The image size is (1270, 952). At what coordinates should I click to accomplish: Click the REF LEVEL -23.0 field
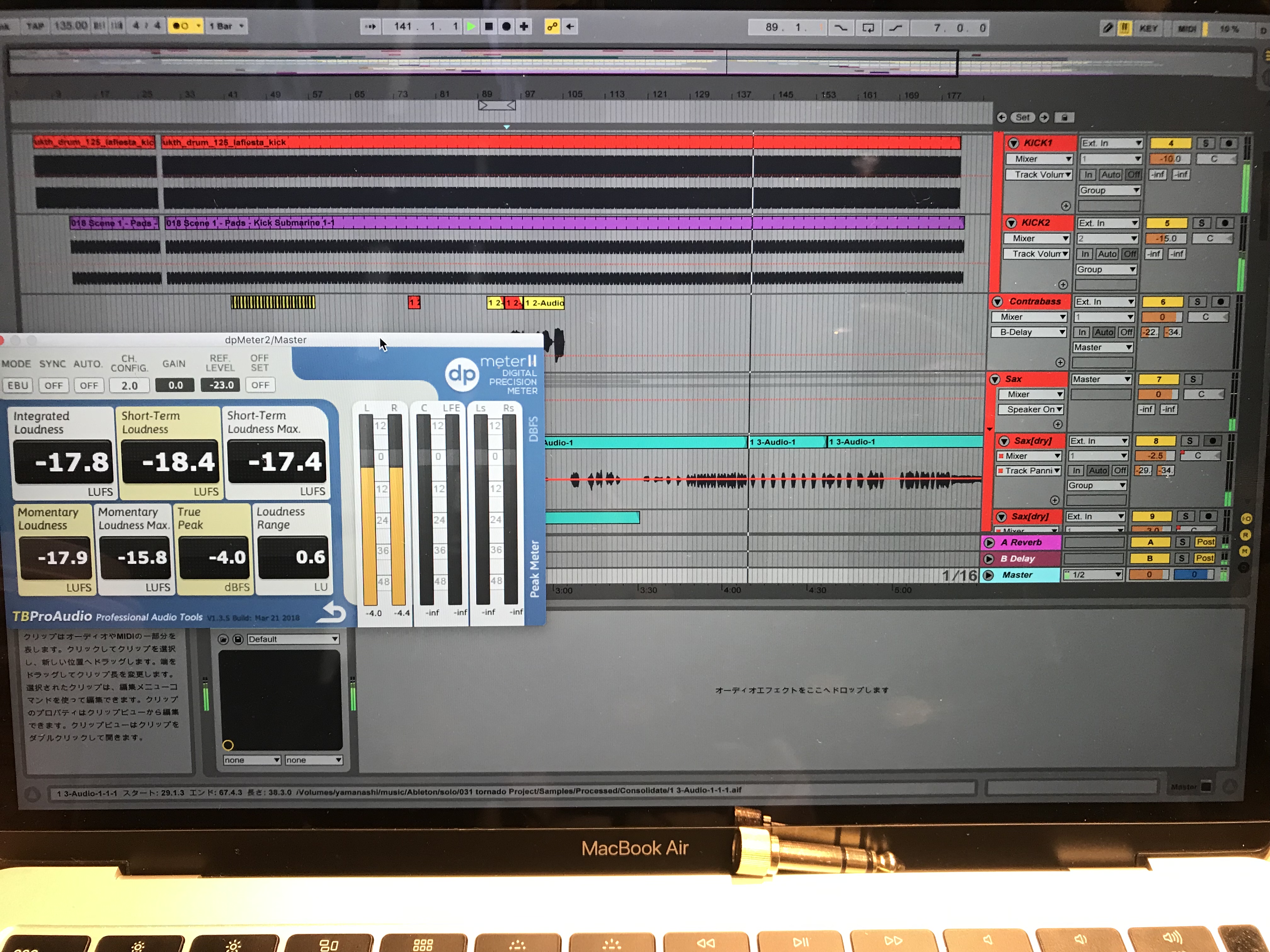click(221, 385)
